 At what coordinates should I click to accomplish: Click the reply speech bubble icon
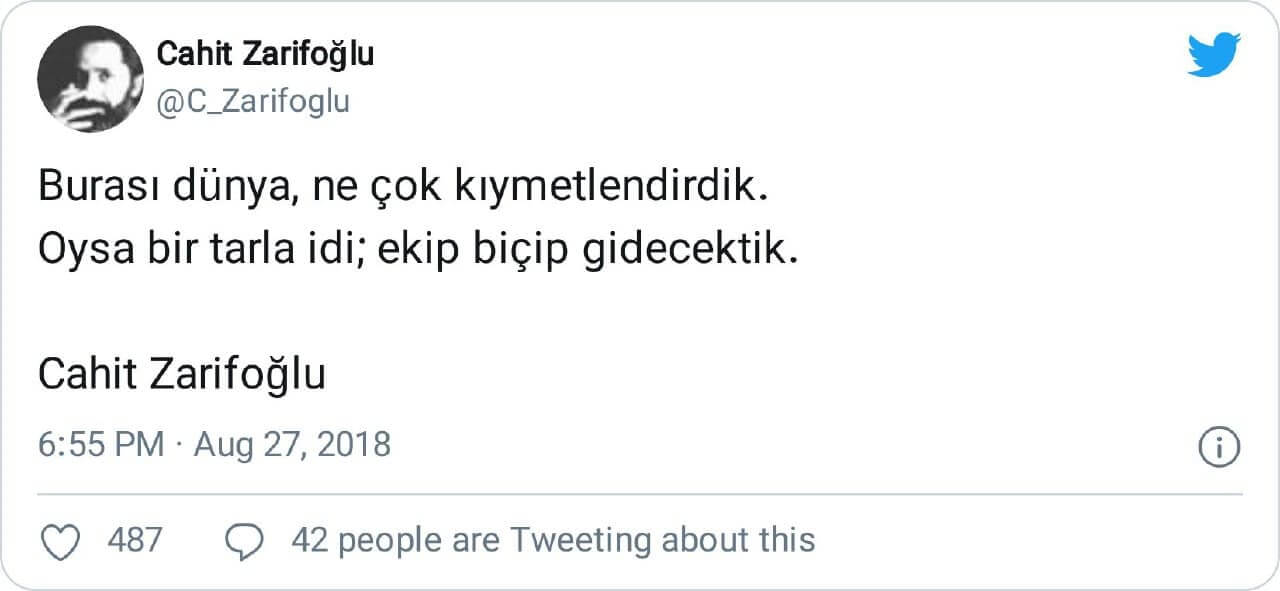pyautogui.click(x=244, y=541)
